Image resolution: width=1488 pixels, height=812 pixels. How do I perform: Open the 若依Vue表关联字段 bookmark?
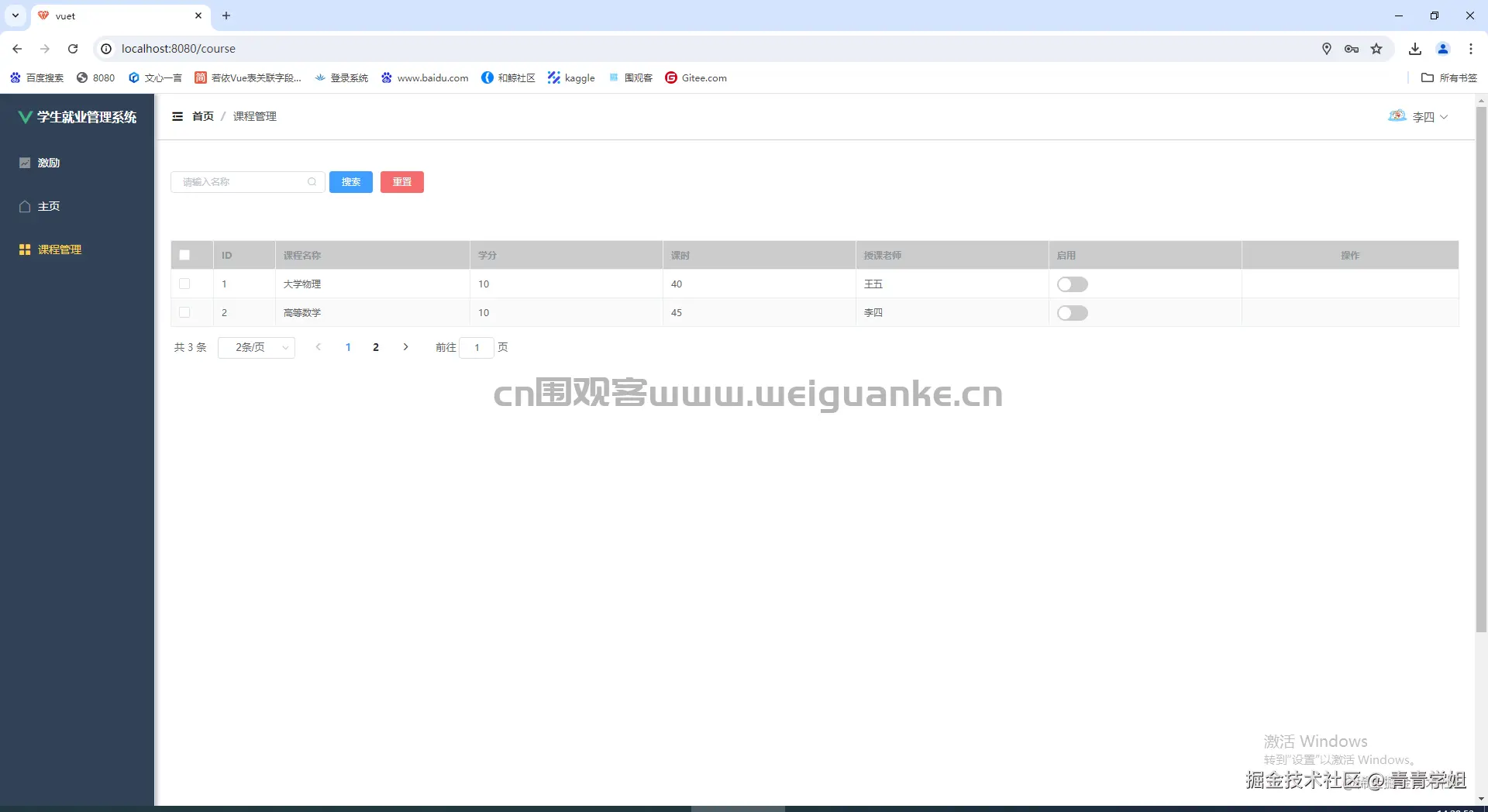(248, 77)
